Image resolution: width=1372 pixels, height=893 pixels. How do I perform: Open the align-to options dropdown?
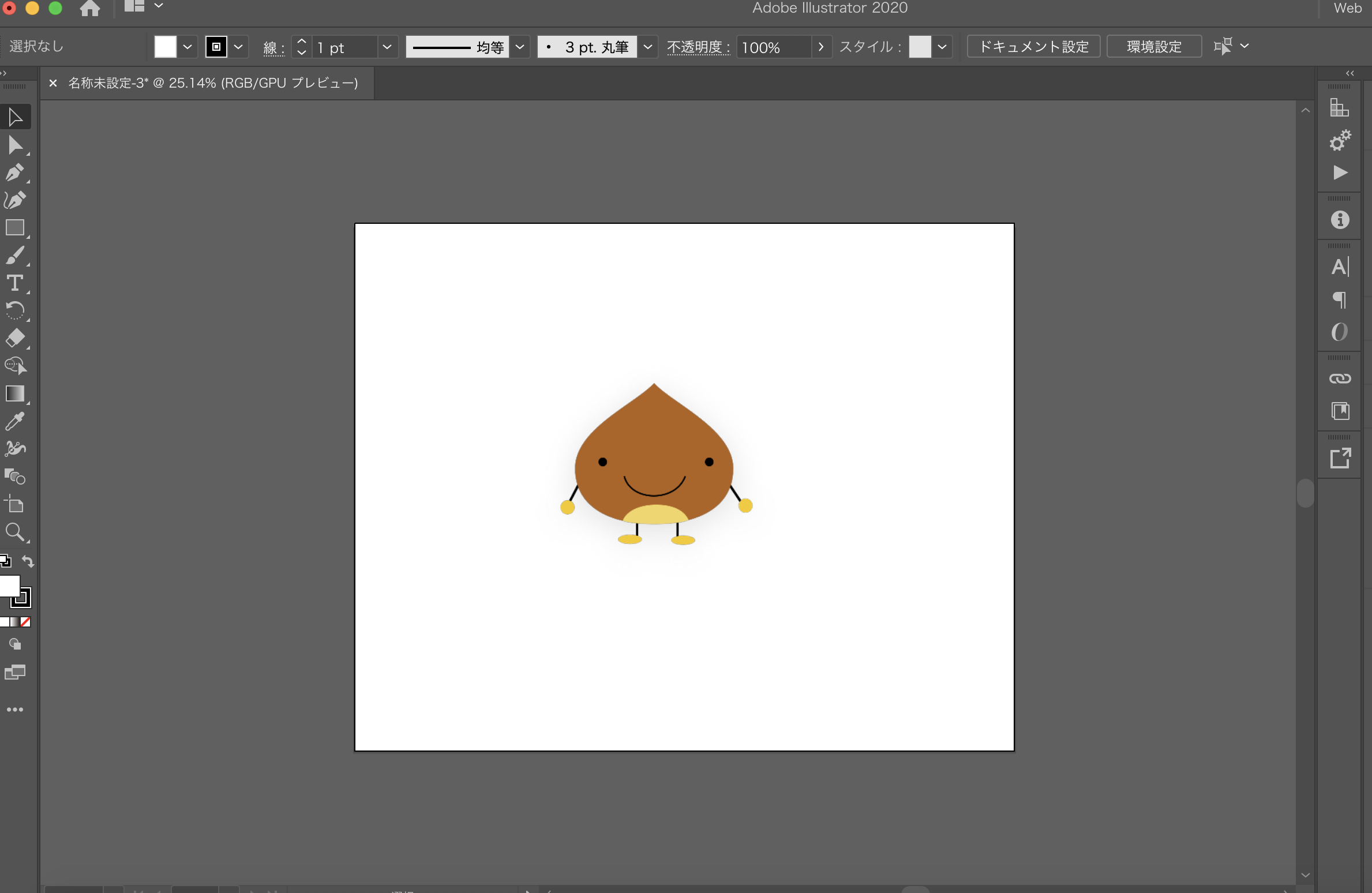tap(1244, 46)
